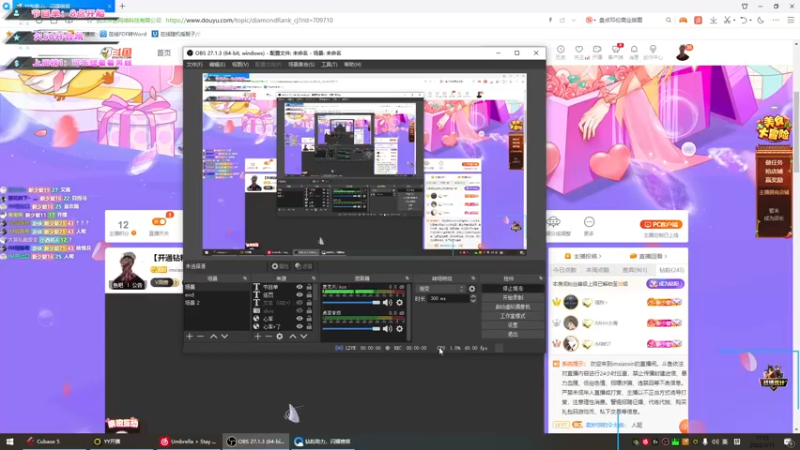
Task: Open OBS 工具(T) menu
Action: 330,65
